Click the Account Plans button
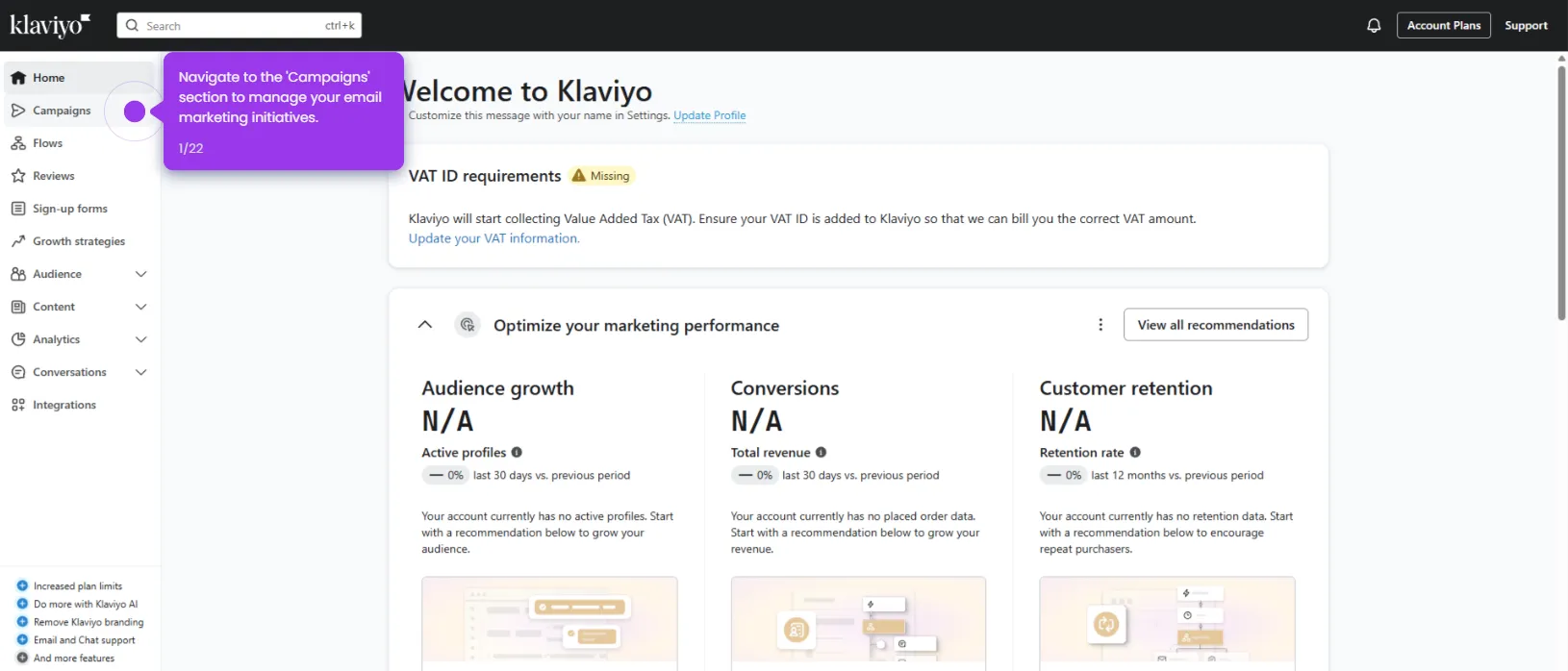Viewport: 1568px width, 671px height. pos(1443,26)
